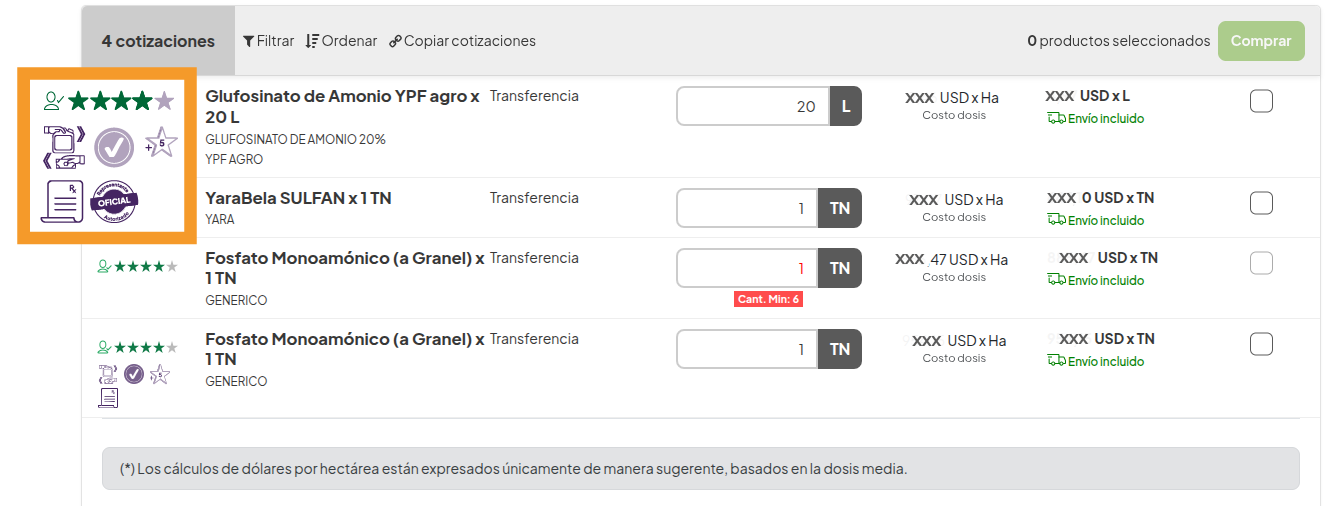Click the large four-star seller rating
This screenshot has height=506, width=1327.
[x=110, y=101]
